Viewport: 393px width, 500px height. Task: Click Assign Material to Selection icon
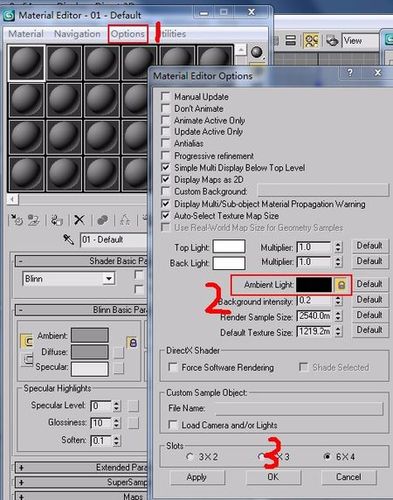(57, 220)
